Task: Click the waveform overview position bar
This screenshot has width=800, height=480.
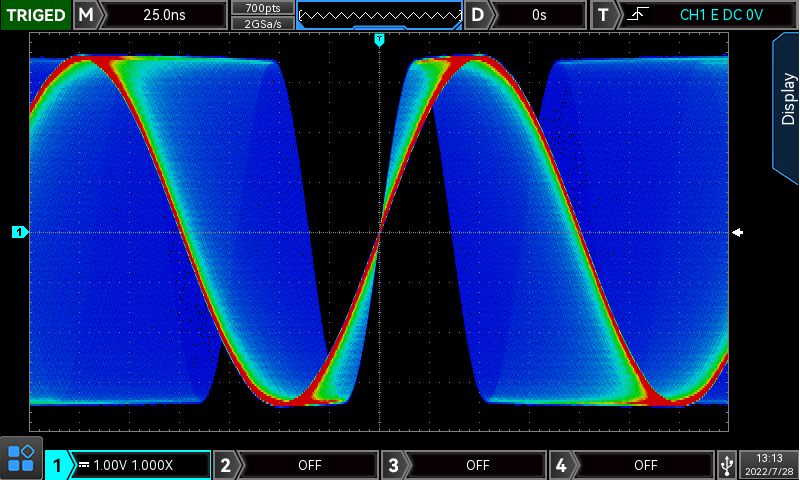Action: tap(379, 15)
